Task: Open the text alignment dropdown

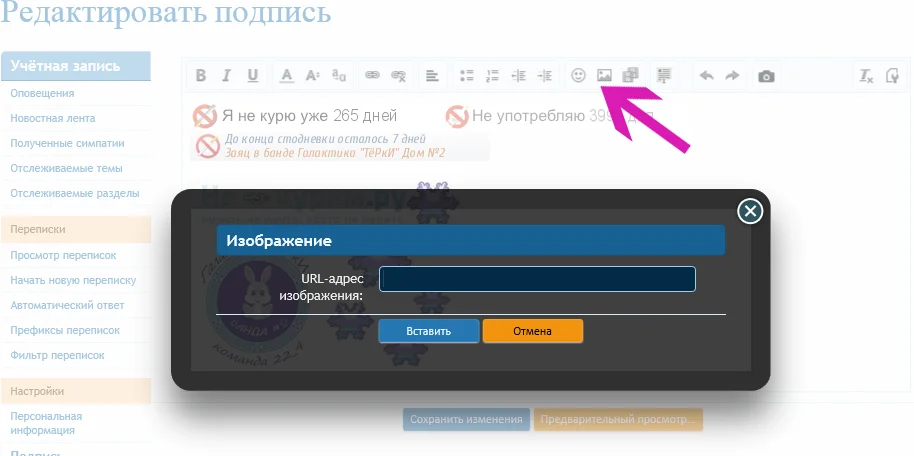Action: click(x=432, y=76)
